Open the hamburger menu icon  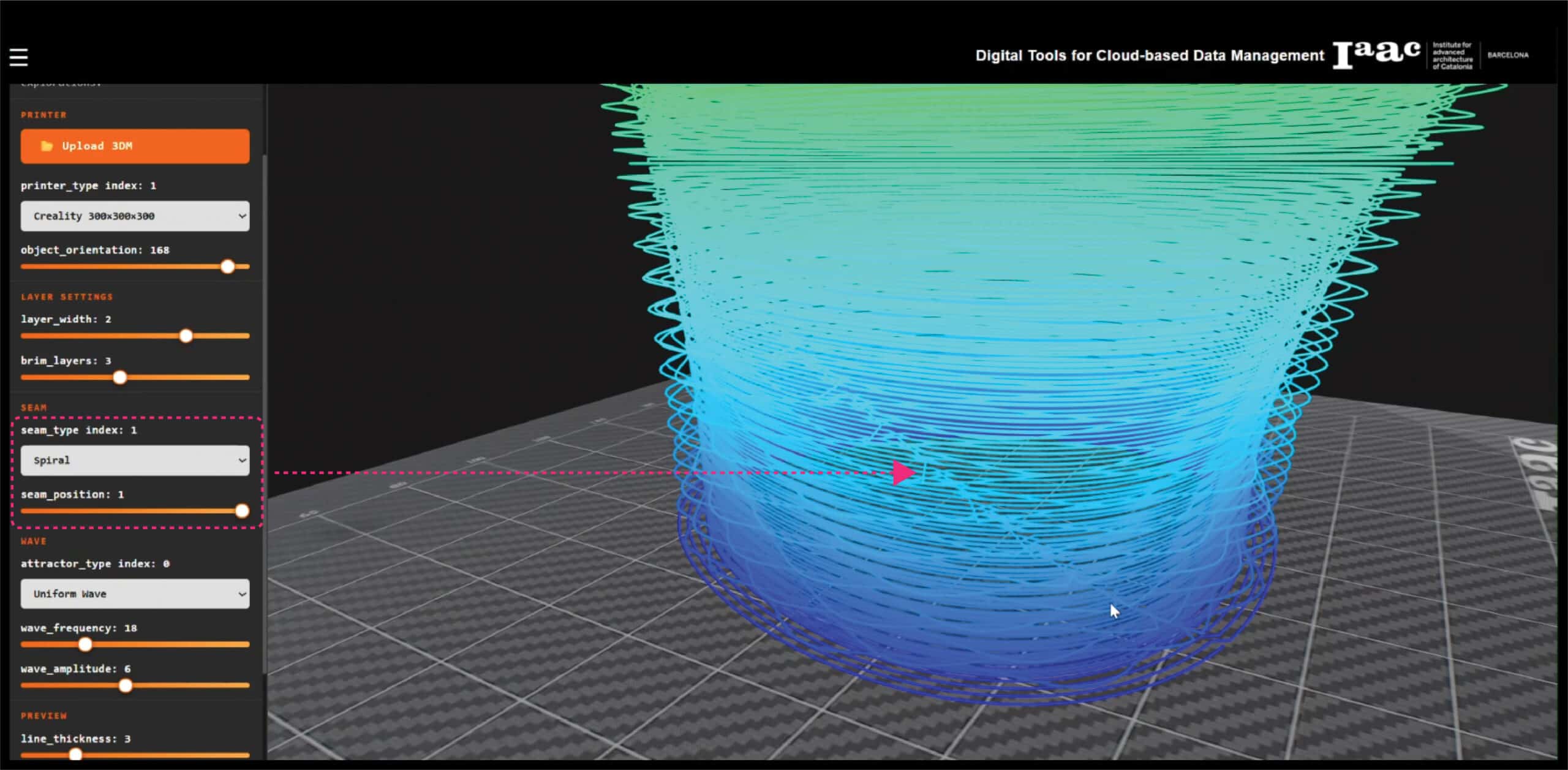(18, 57)
